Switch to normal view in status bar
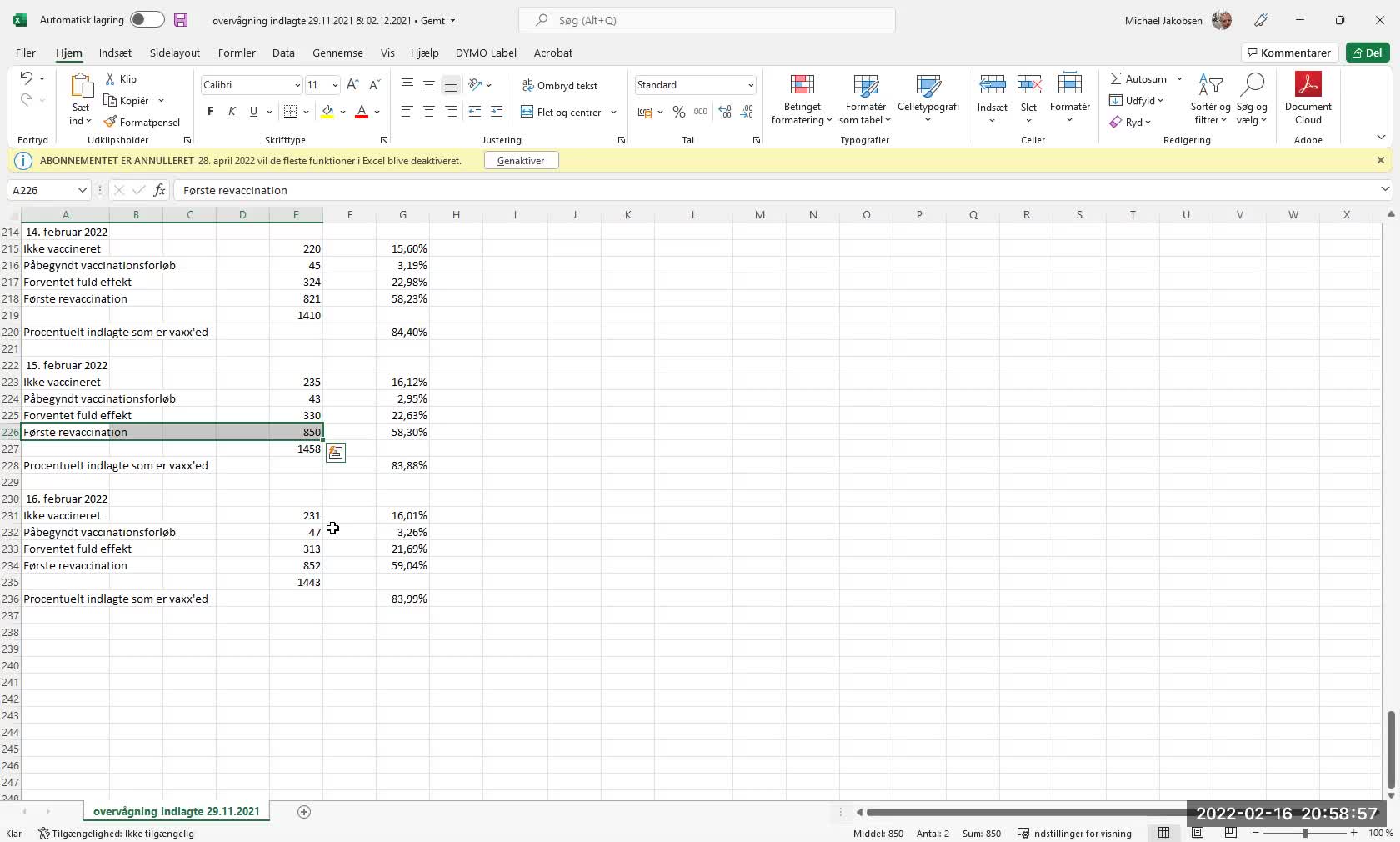 click(1164, 833)
